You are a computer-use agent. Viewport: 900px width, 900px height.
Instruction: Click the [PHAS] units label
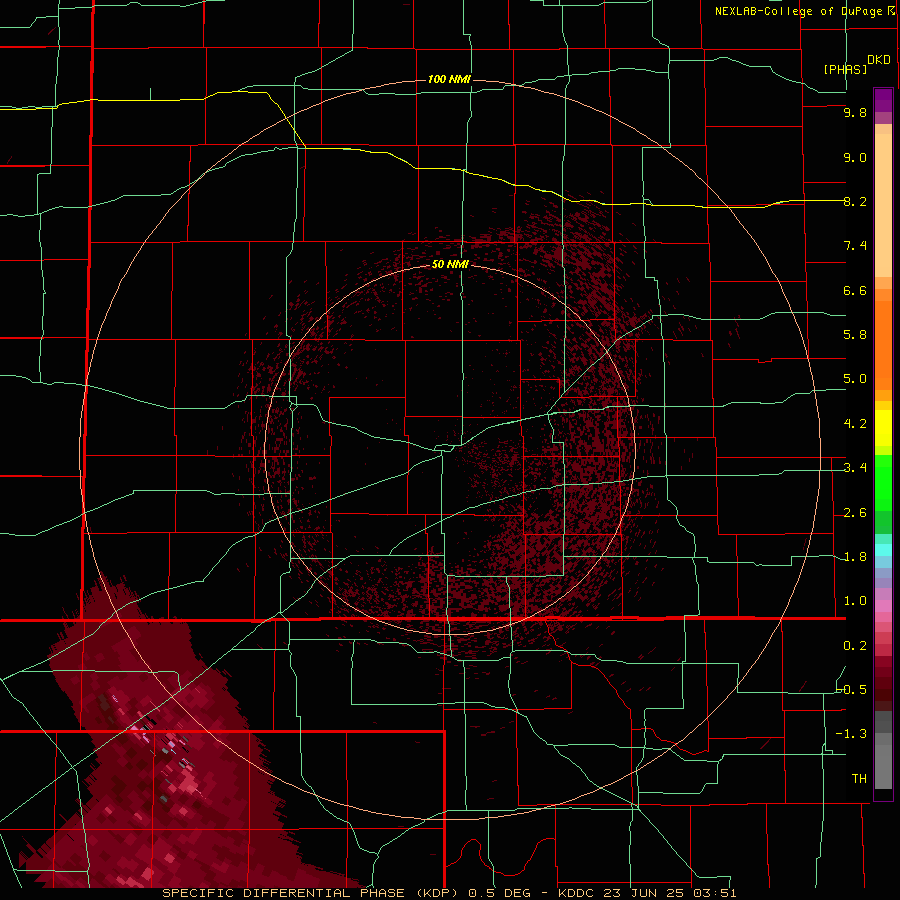[x=845, y=69]
